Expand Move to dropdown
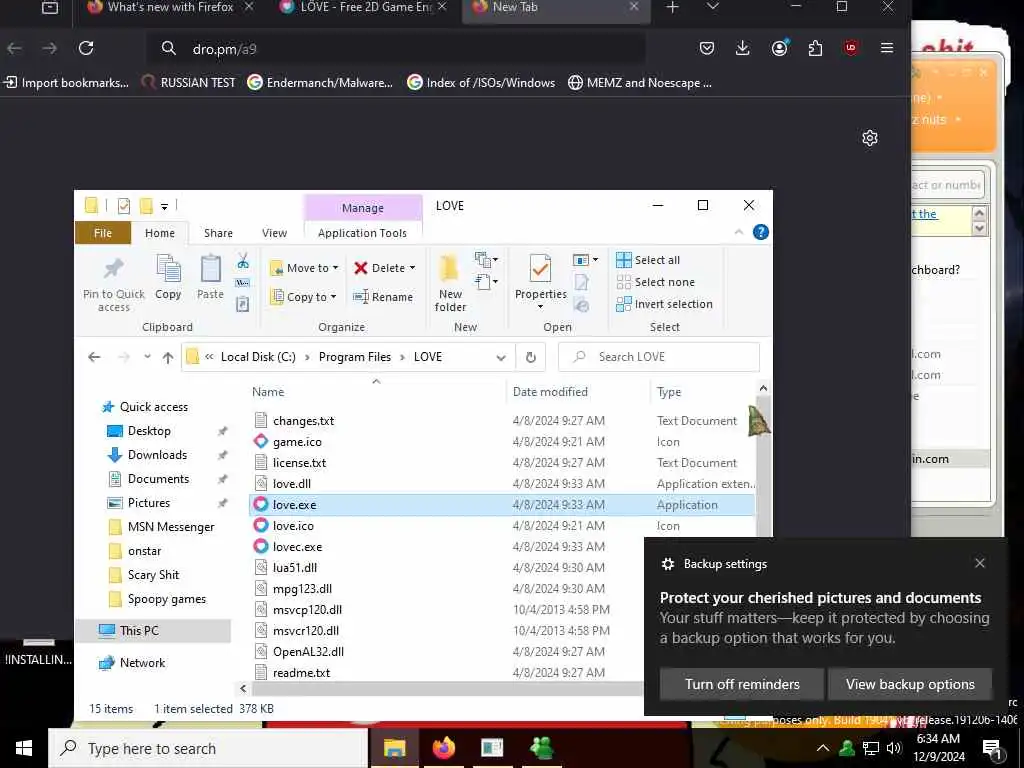 [336, 268]
